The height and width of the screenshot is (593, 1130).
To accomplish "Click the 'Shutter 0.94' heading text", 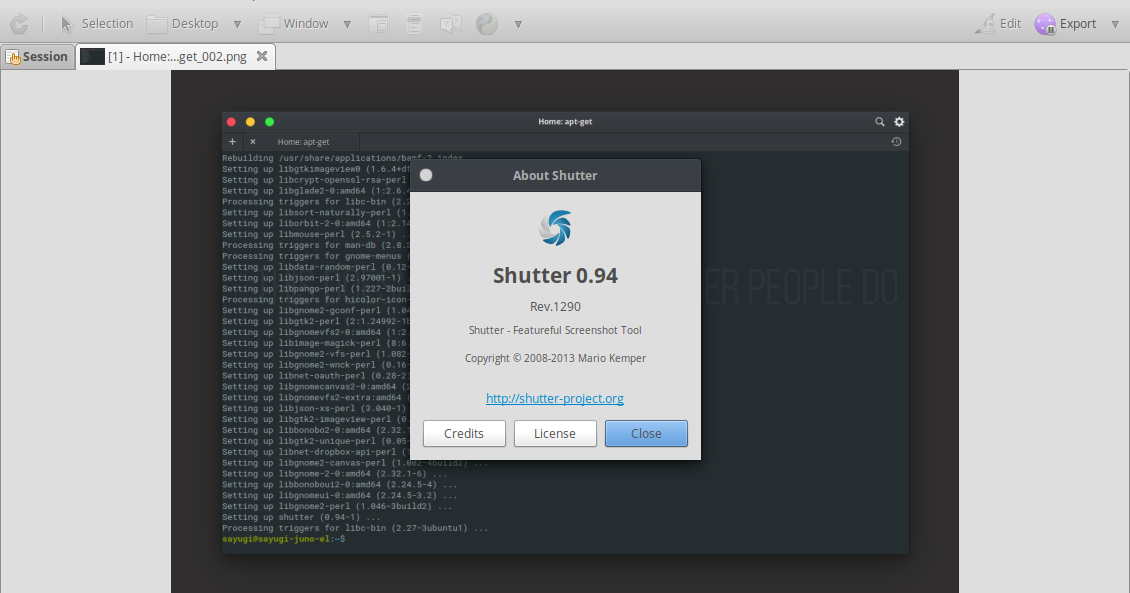I will tap(555, 275).
